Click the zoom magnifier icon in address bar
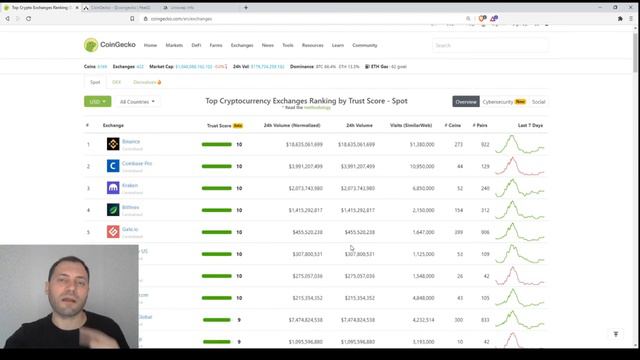Image resolution: width=640 pixels, height=360 pixels. [x=468, y=19]
